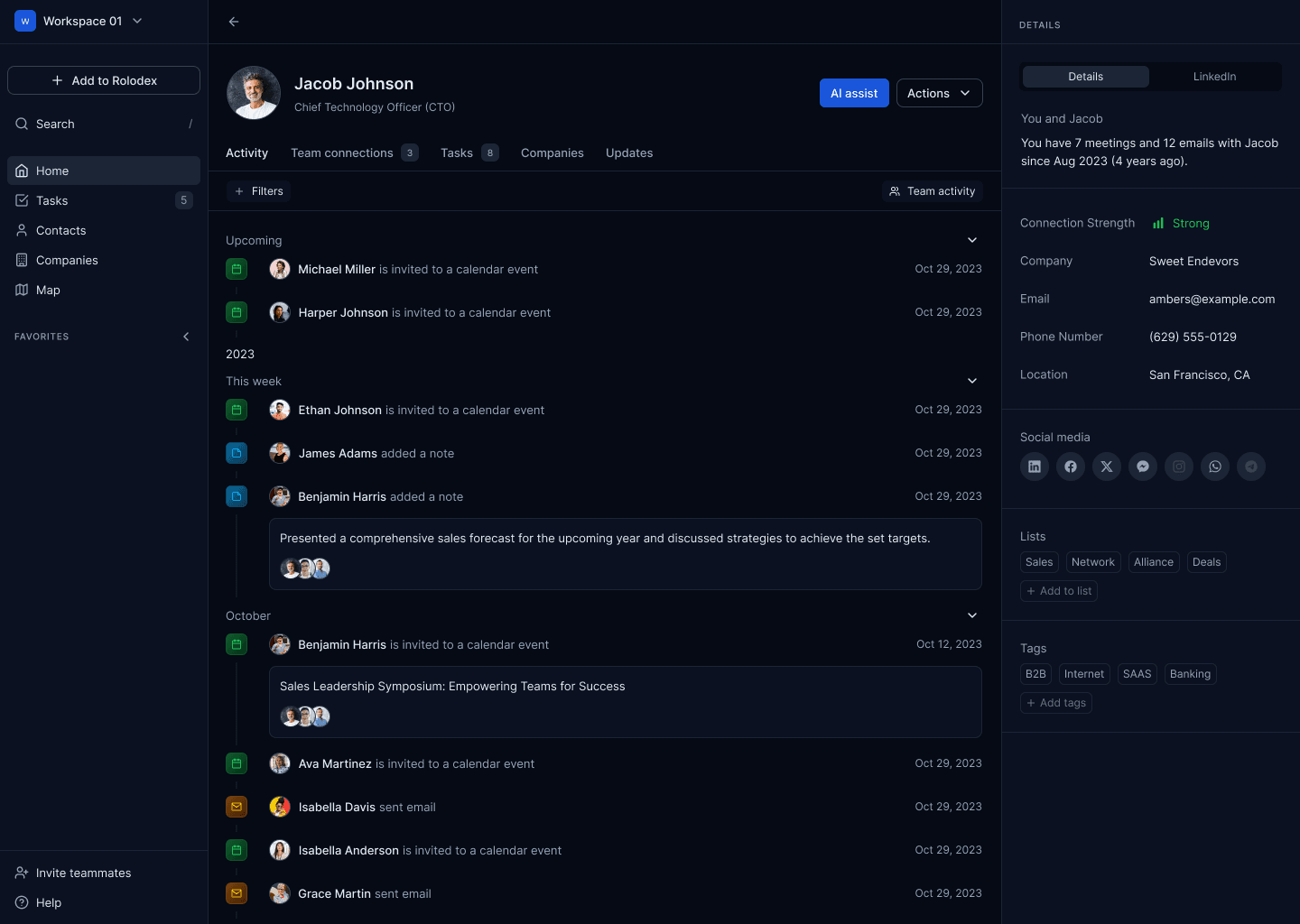1300x924 pixels.
Task: Click the Facebook social media icon
Action: [1071, 467]
